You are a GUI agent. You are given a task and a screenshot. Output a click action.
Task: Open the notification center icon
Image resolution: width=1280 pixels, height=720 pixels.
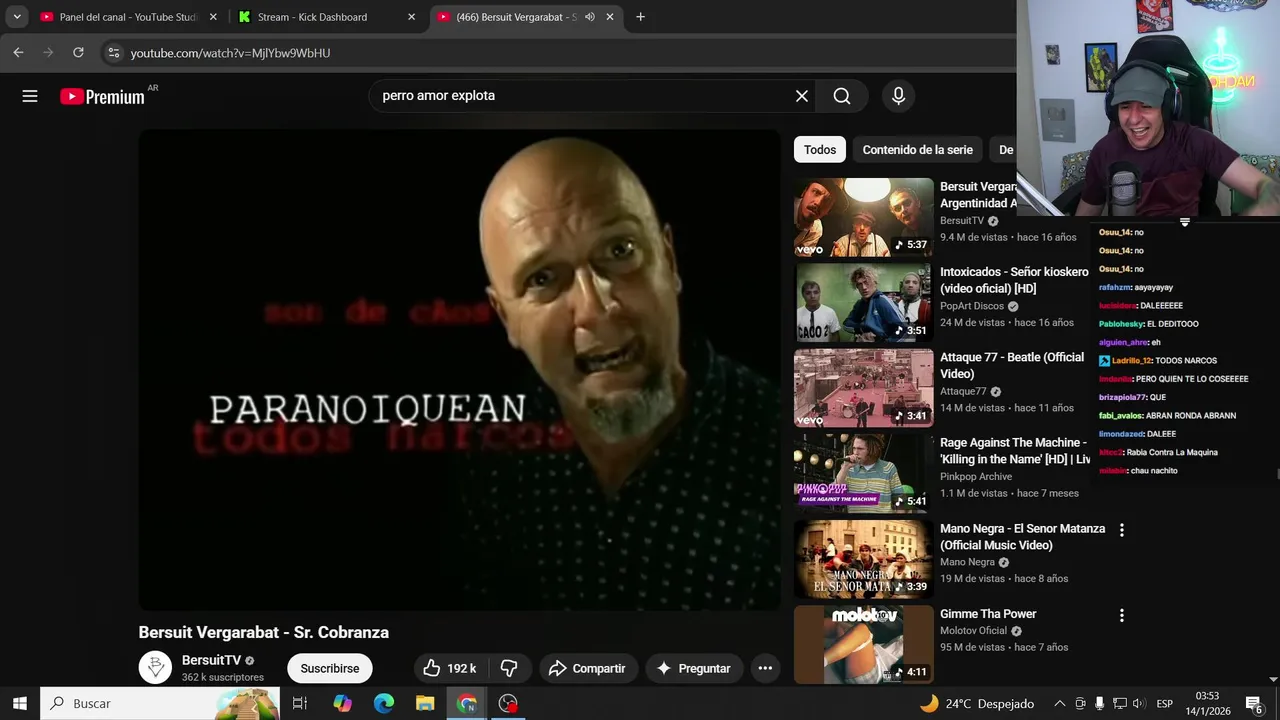pos(1254,703)
